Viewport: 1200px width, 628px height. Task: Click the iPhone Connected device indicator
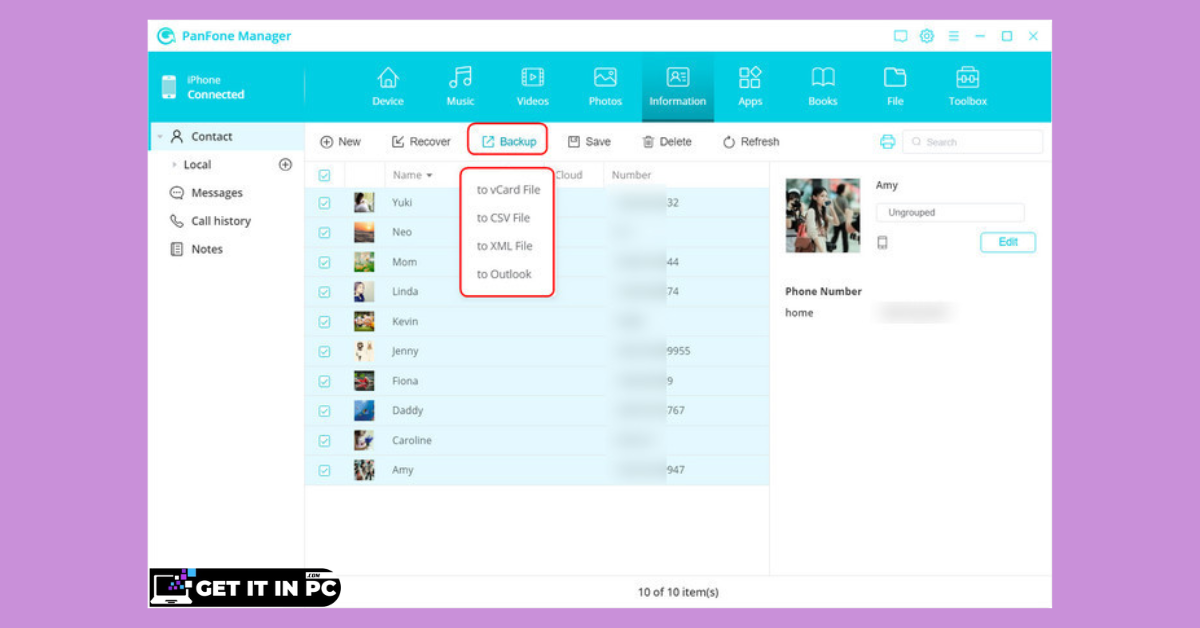[203, 87]
